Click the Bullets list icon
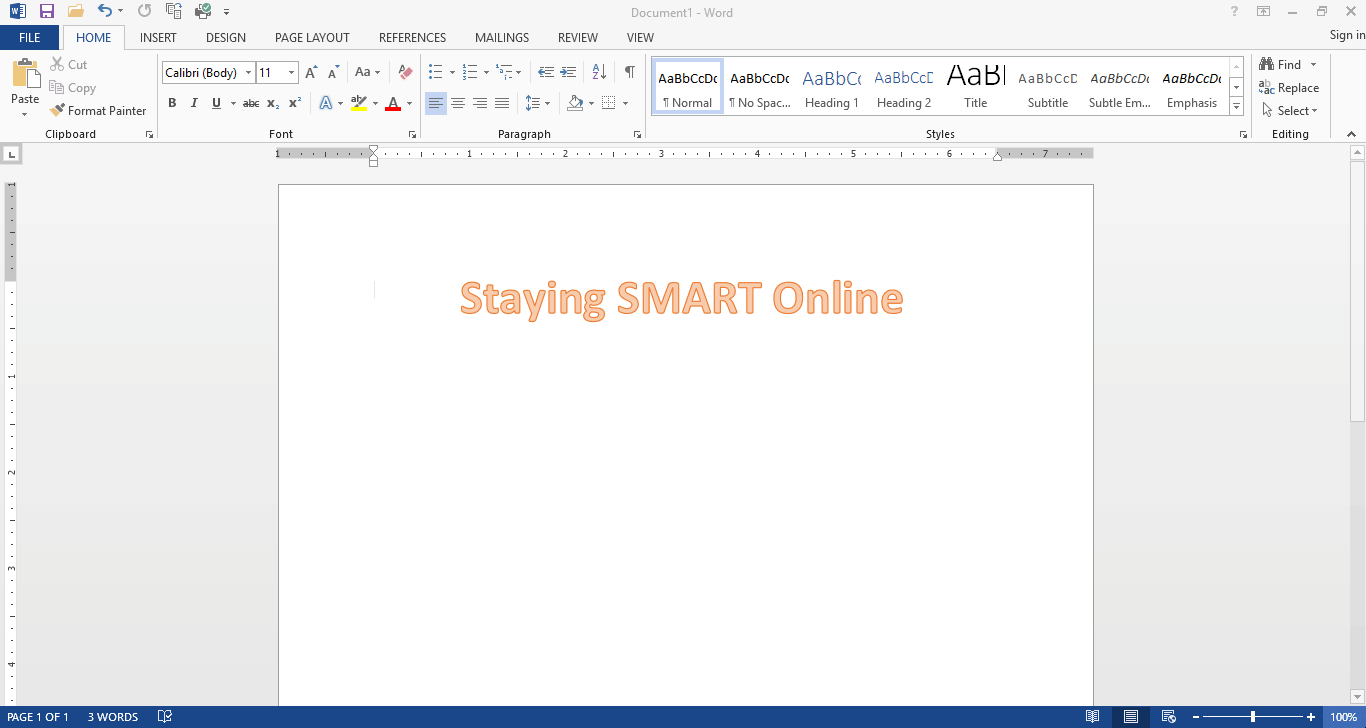The height and width of the screenshot is (728, 1366). click(x=436, y=73)
